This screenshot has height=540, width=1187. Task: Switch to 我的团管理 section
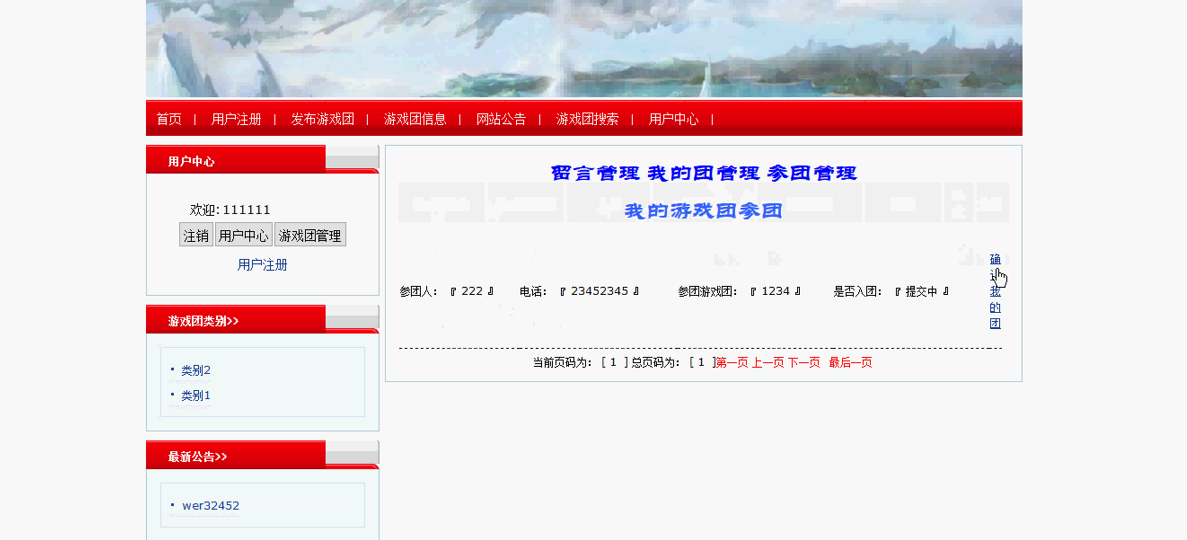point(703,173)
